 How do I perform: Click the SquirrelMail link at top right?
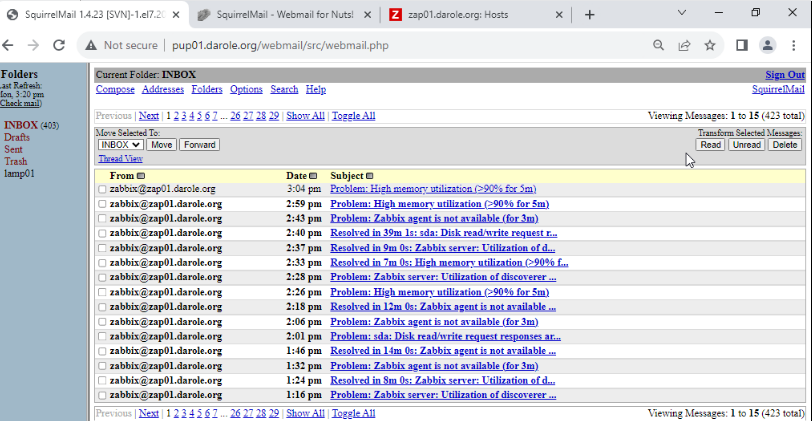click(778, 89)
